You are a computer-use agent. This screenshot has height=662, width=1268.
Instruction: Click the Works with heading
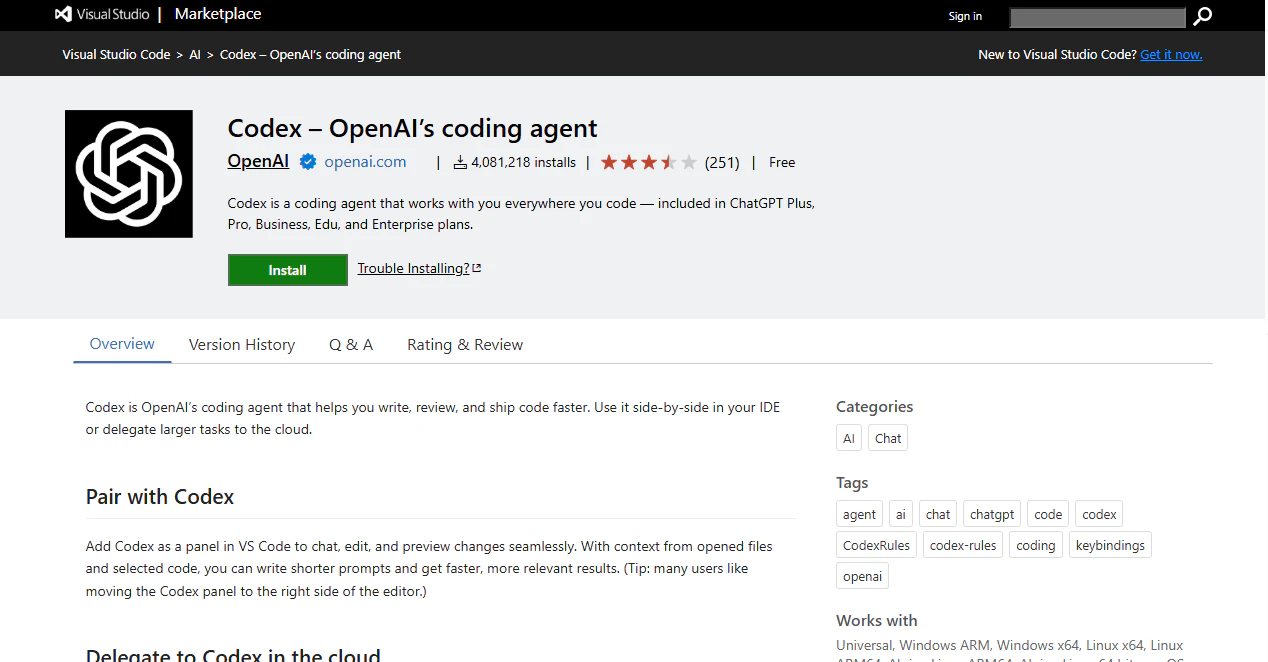coord(876,620)
